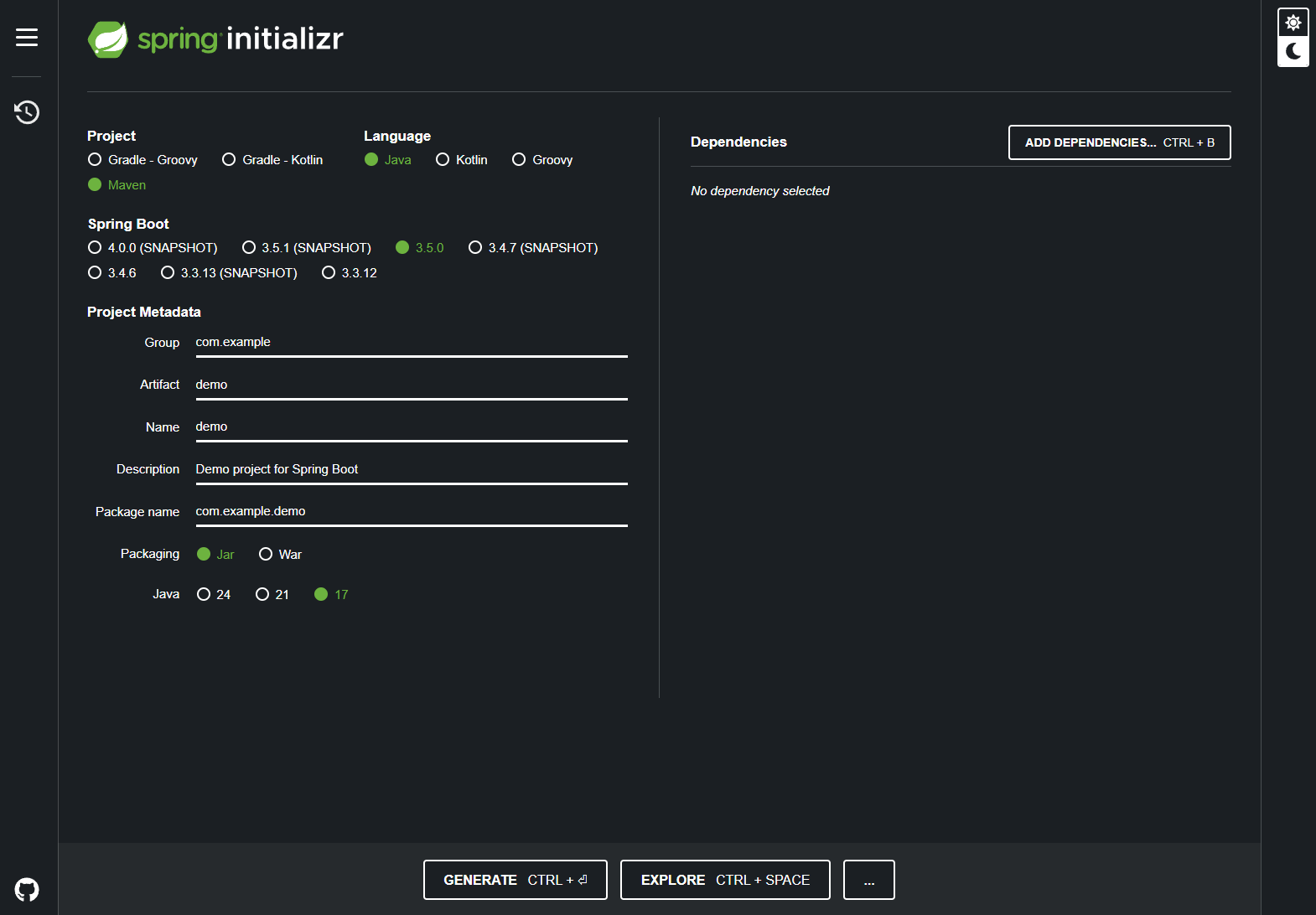Image resolution: width=1316 pixels, height=915 pixels.
Task: Edit the Description field
Action: click(412, 470)
